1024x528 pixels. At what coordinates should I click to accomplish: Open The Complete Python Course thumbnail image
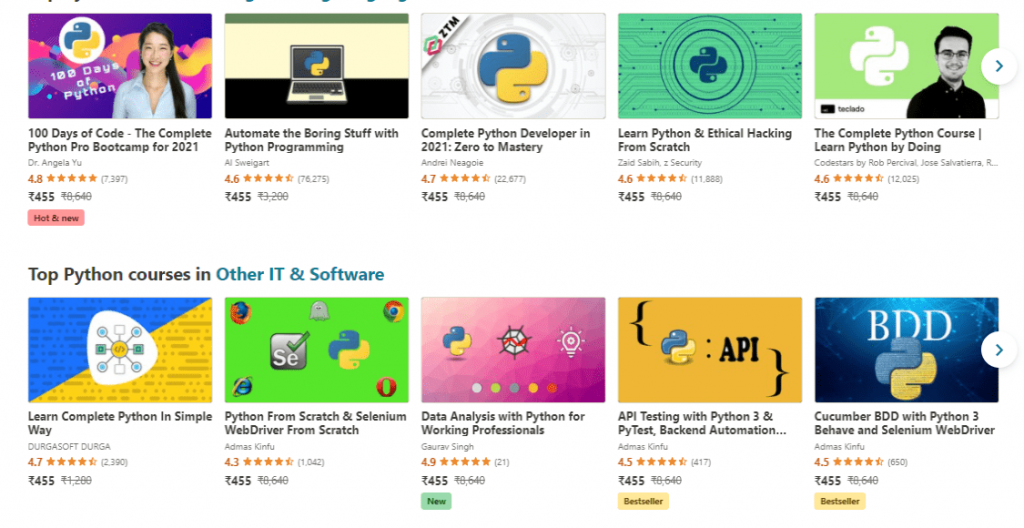906,66
